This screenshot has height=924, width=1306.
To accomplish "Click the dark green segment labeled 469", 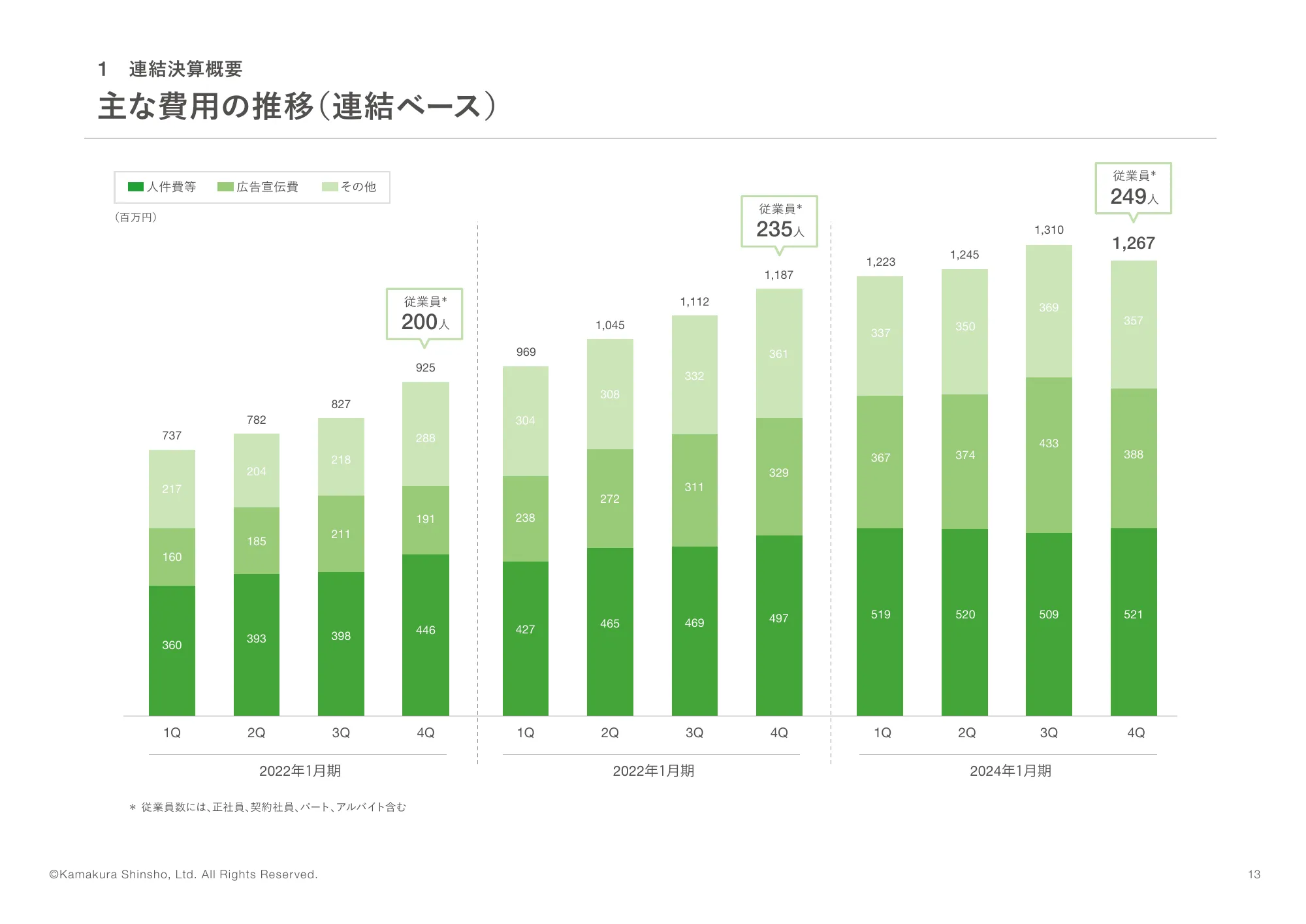I will click(694, 631).
